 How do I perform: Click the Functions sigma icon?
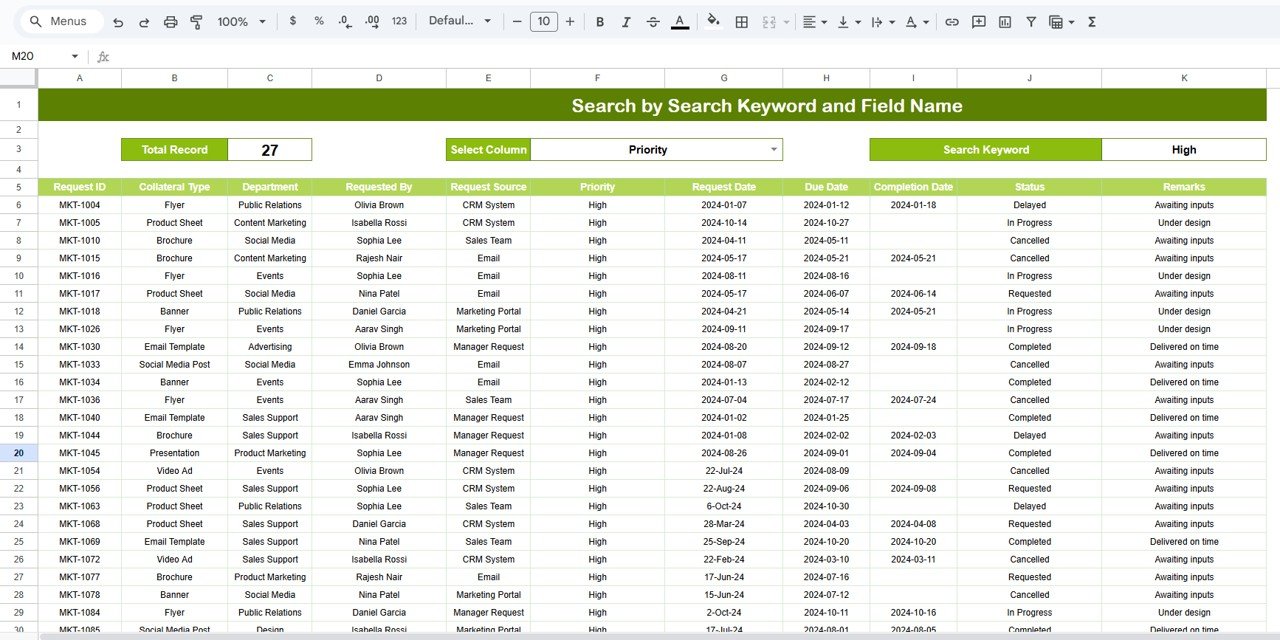point(1092,21)
